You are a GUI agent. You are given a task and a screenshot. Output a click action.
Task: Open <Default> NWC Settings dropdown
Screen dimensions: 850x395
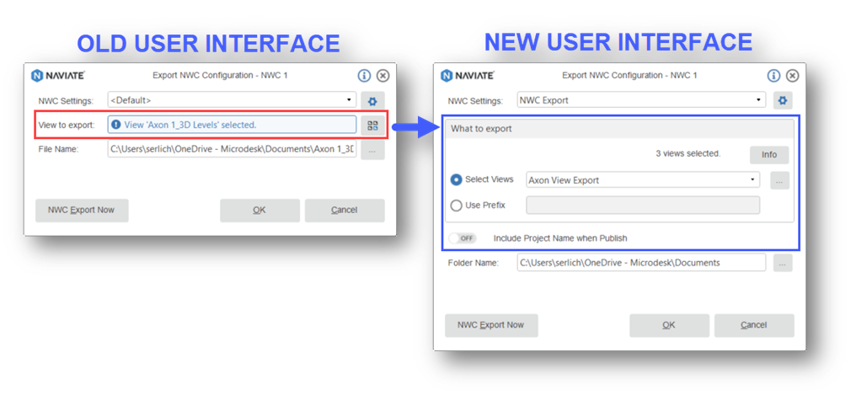point(232,100)
